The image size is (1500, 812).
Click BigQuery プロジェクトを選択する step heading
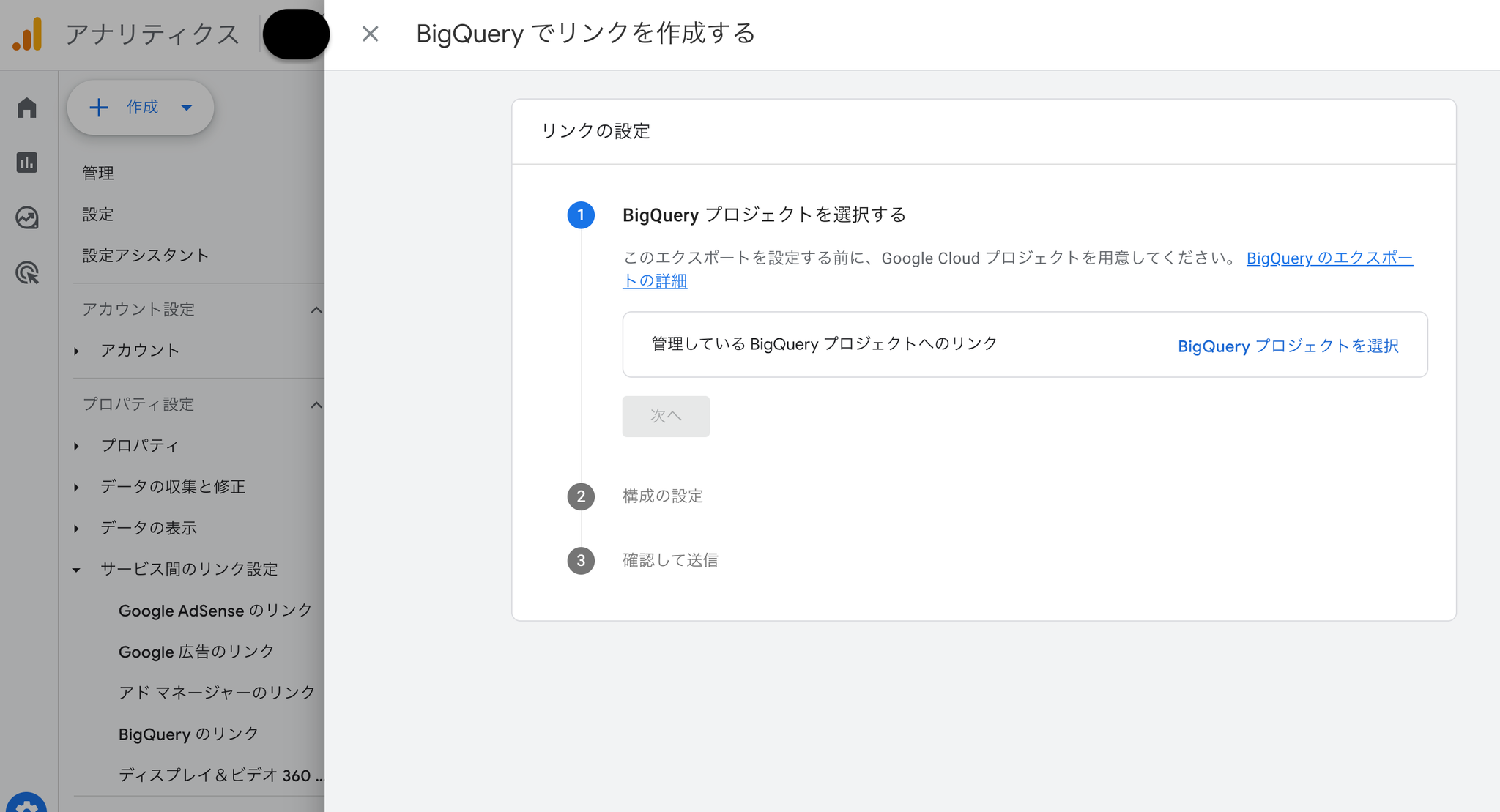764,215
